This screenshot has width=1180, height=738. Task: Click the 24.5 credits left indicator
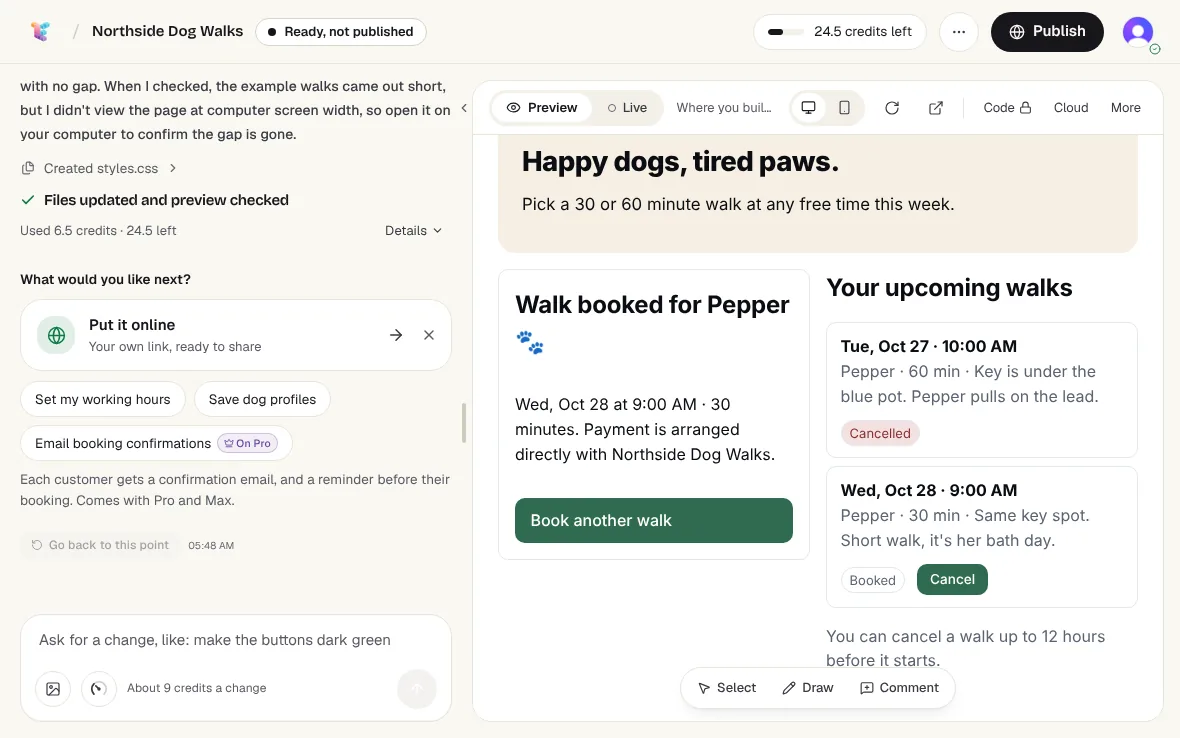pos(839,32)
